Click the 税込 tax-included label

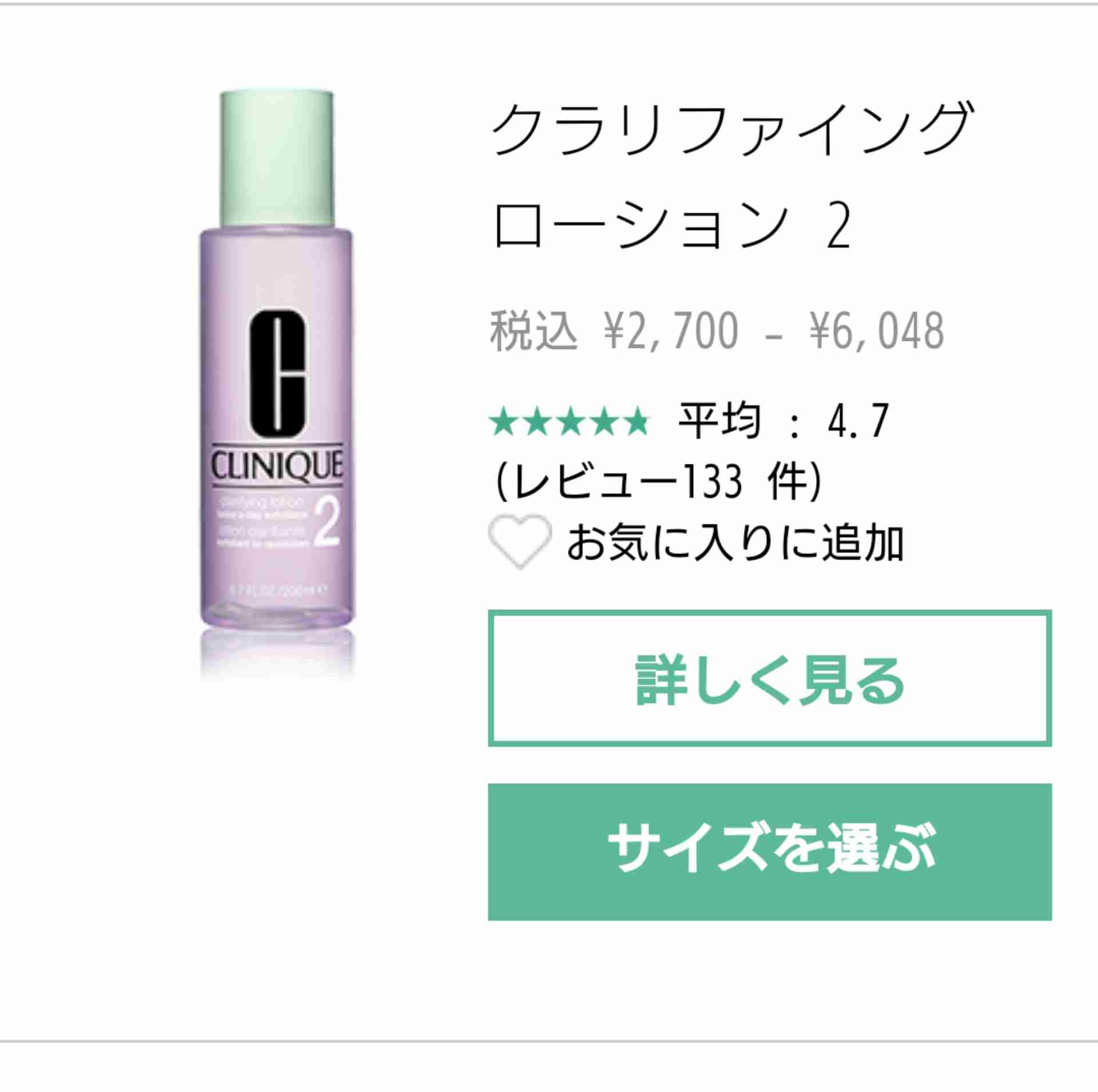click(533, 331)
